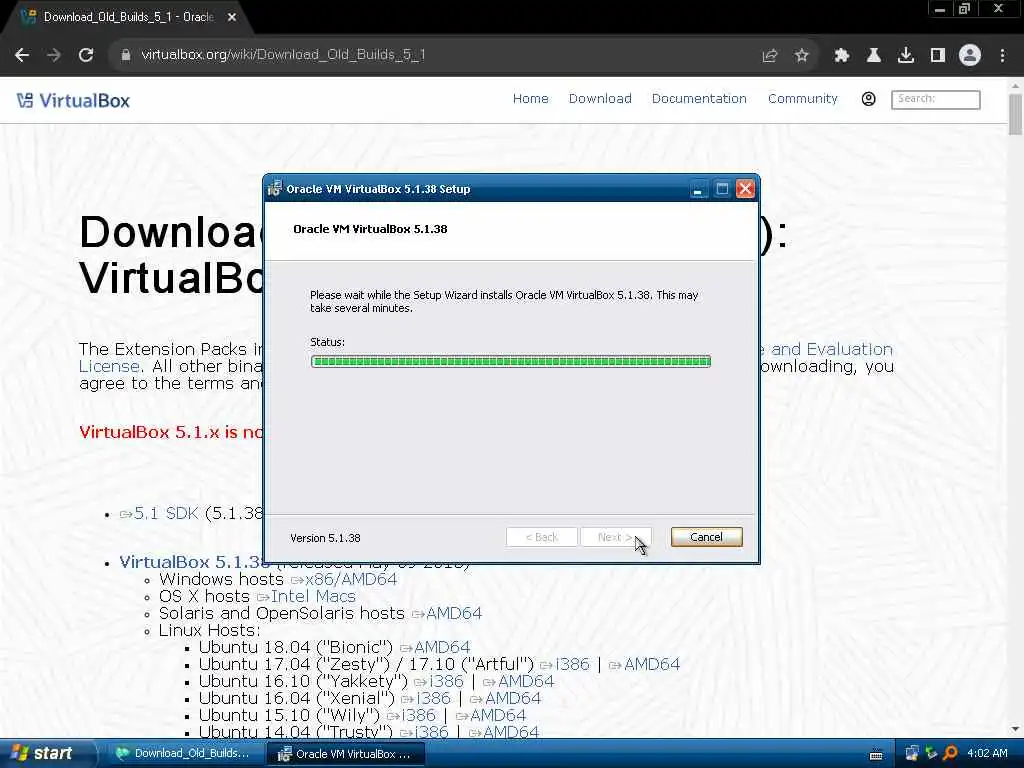Image resolution: width=1024 pixels, height=768 pixels.
Task: Open the Windows hosts x86/AMD64 link
Action: point(344,579)
